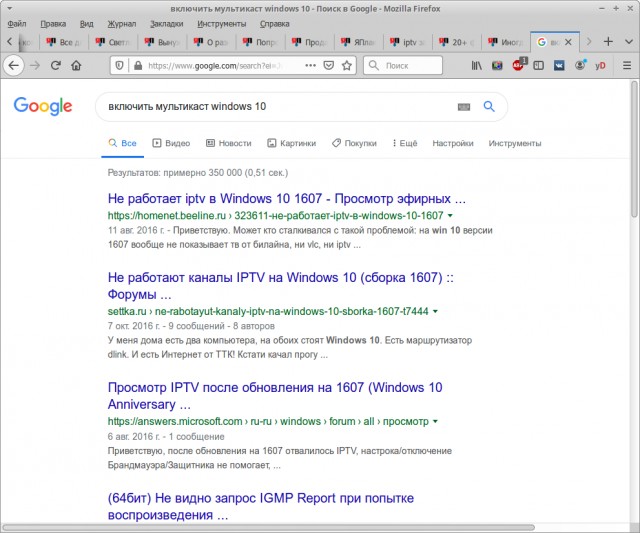Switch to the 'Светл' tab
This screenshot has width=640, height=533.
(x=113, y=42)
